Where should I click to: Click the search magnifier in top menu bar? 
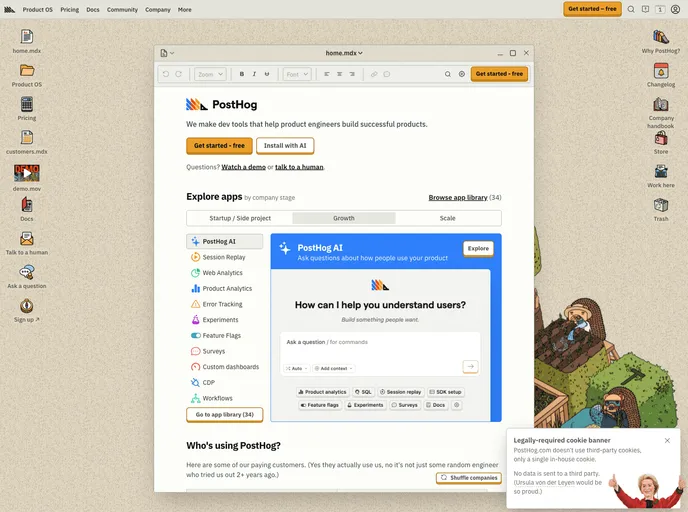(631, 9)
